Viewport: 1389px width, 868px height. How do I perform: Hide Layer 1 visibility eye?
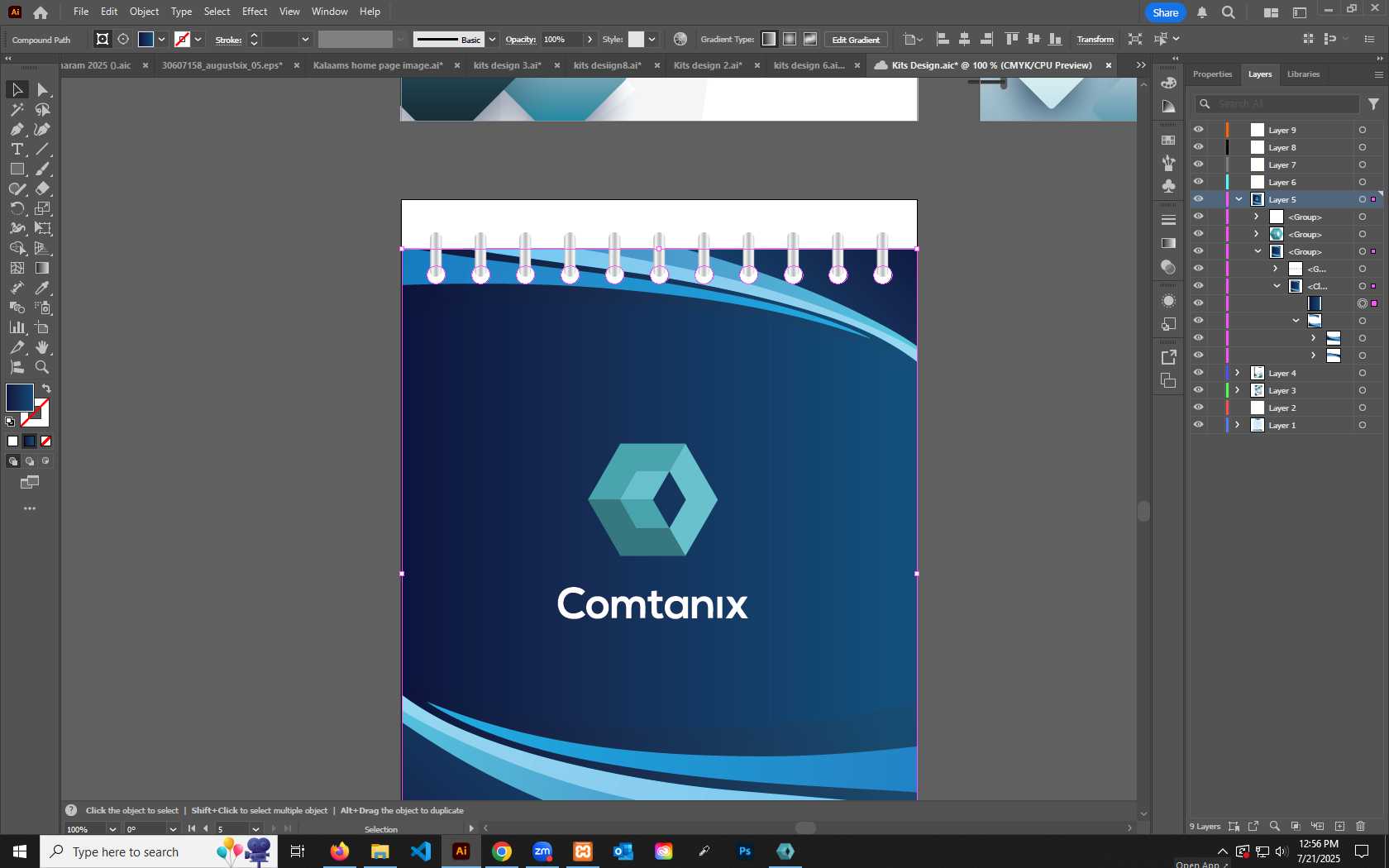click(1198, 425)
